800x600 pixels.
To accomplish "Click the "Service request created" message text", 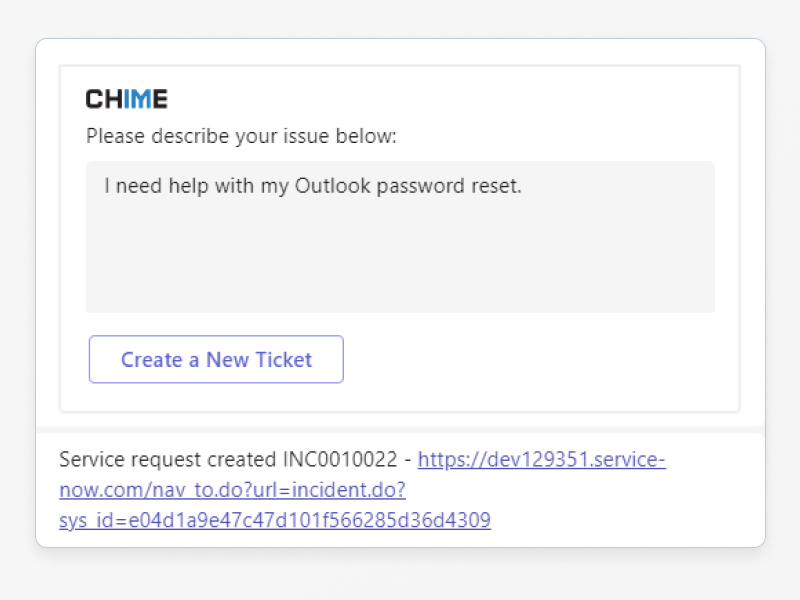I will click(163, 460).
